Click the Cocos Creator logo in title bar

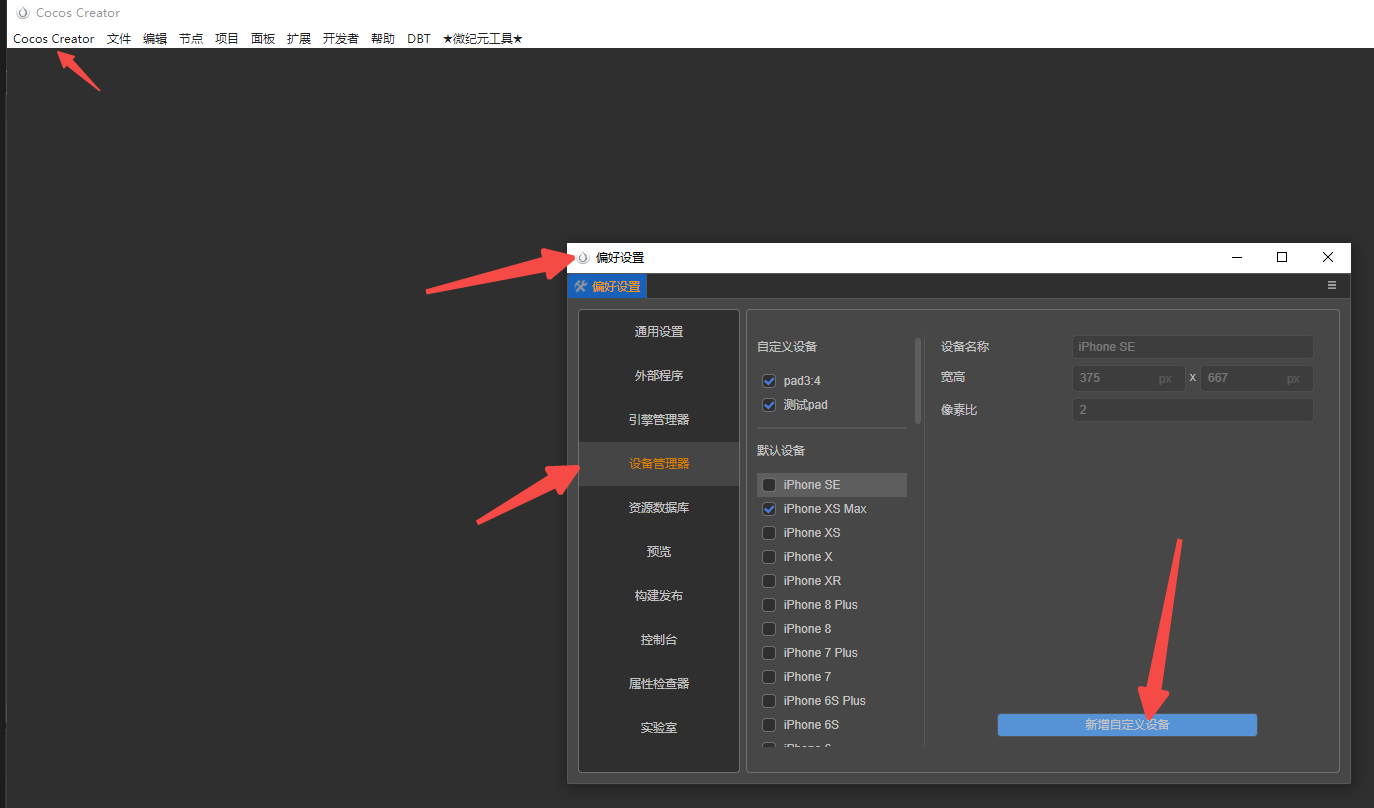point(23,13)
